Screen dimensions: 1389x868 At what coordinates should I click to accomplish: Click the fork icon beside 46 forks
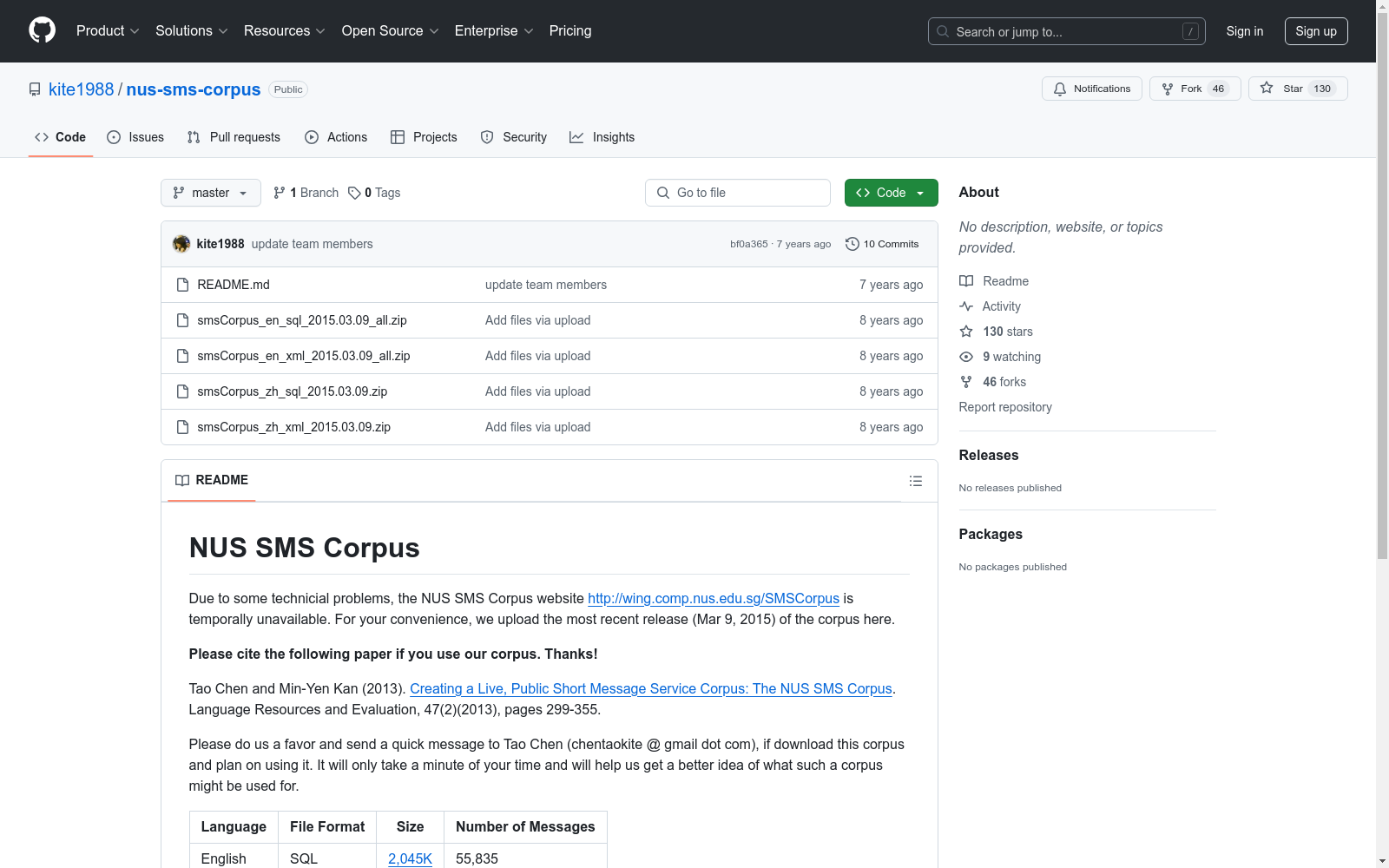click(x=966, y=382)
